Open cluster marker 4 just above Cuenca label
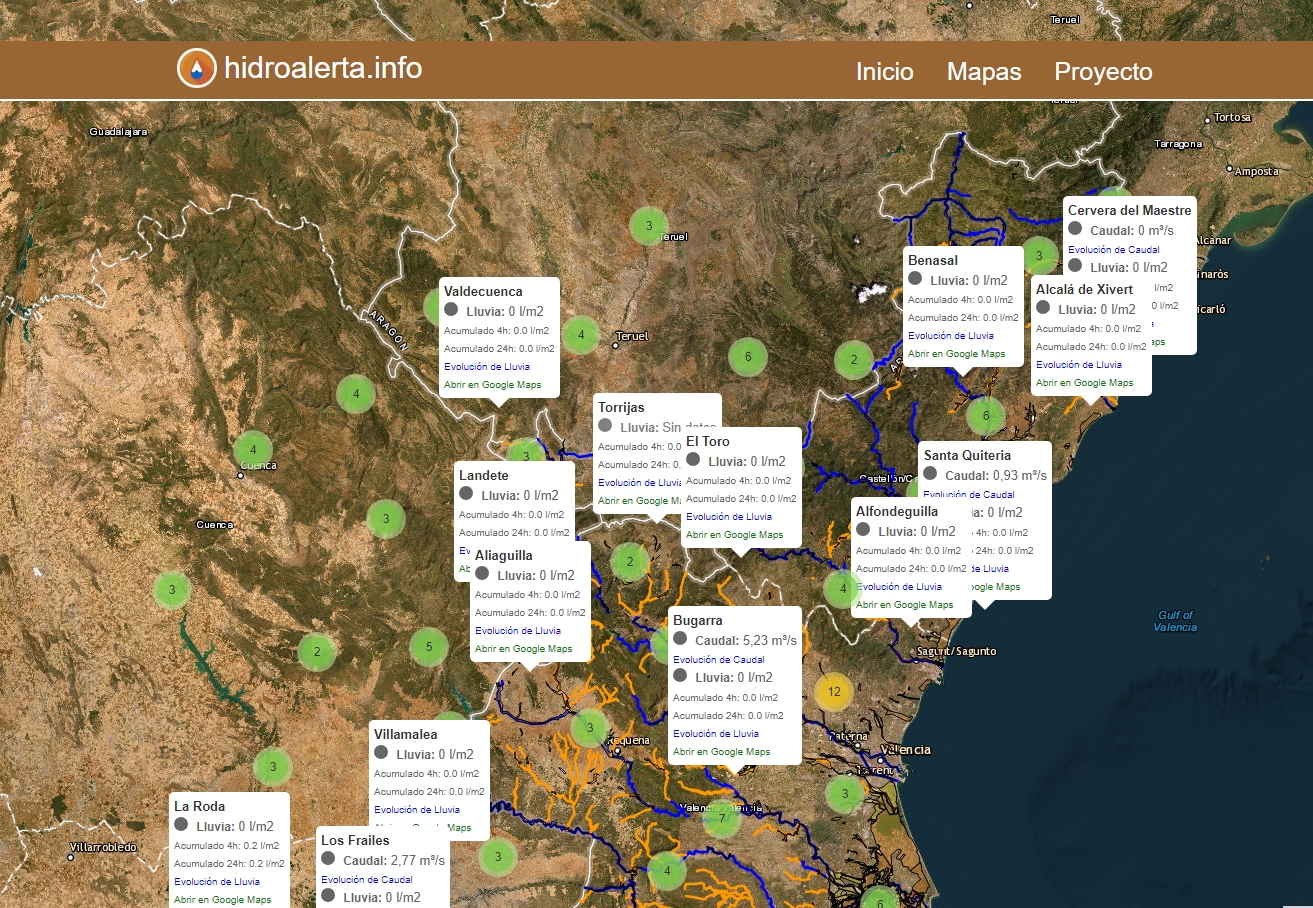This screenshot has height=908, width=1313. click(254, 449)
